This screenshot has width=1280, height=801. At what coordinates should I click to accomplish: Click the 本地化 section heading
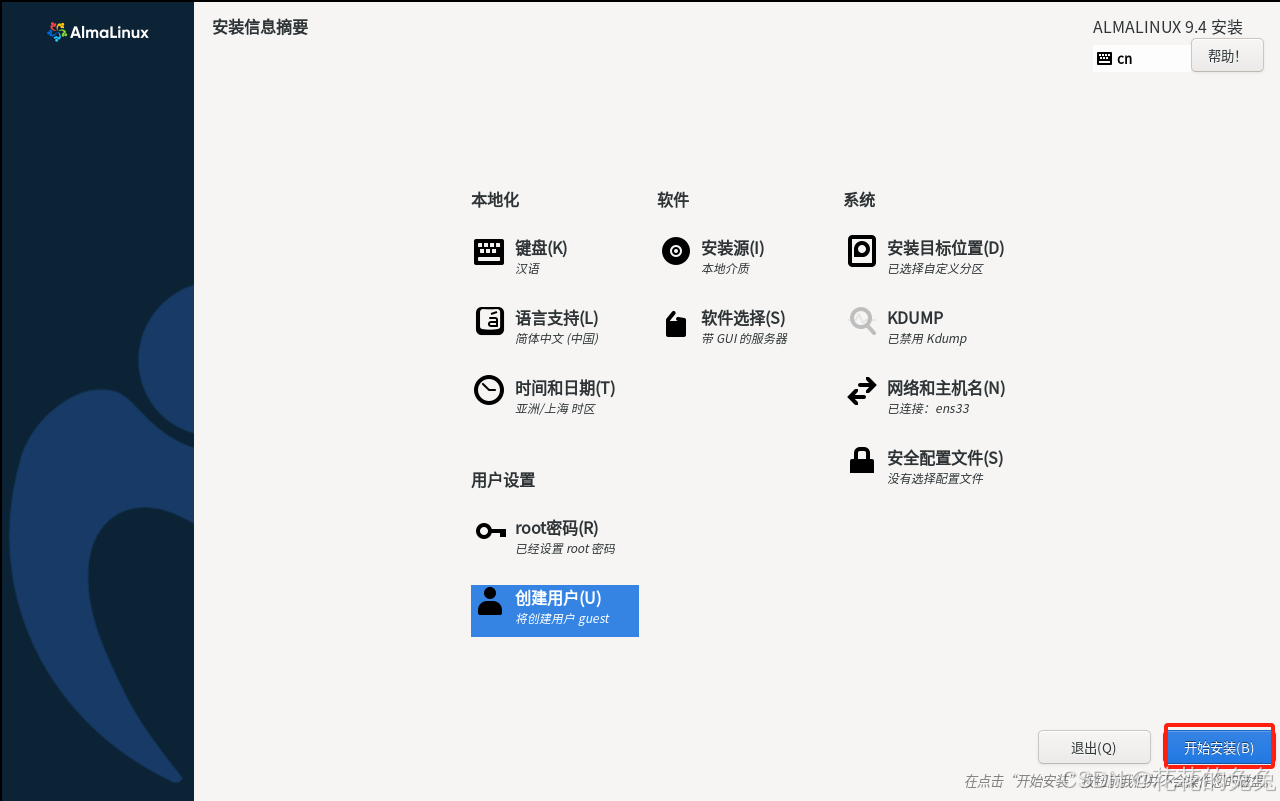click(x=495, y=200)
